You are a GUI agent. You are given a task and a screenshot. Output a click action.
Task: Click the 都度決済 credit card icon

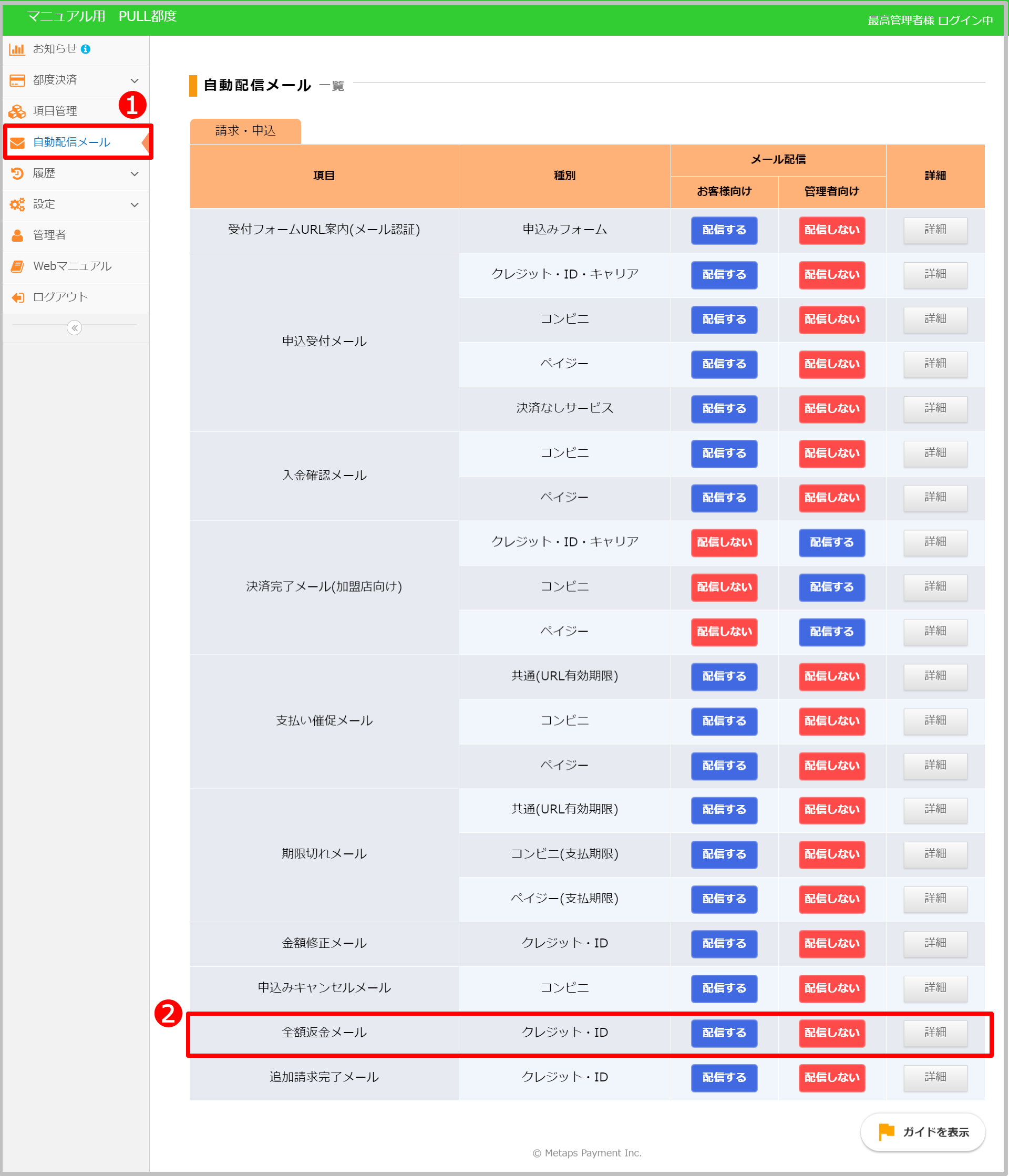[17, 80]
